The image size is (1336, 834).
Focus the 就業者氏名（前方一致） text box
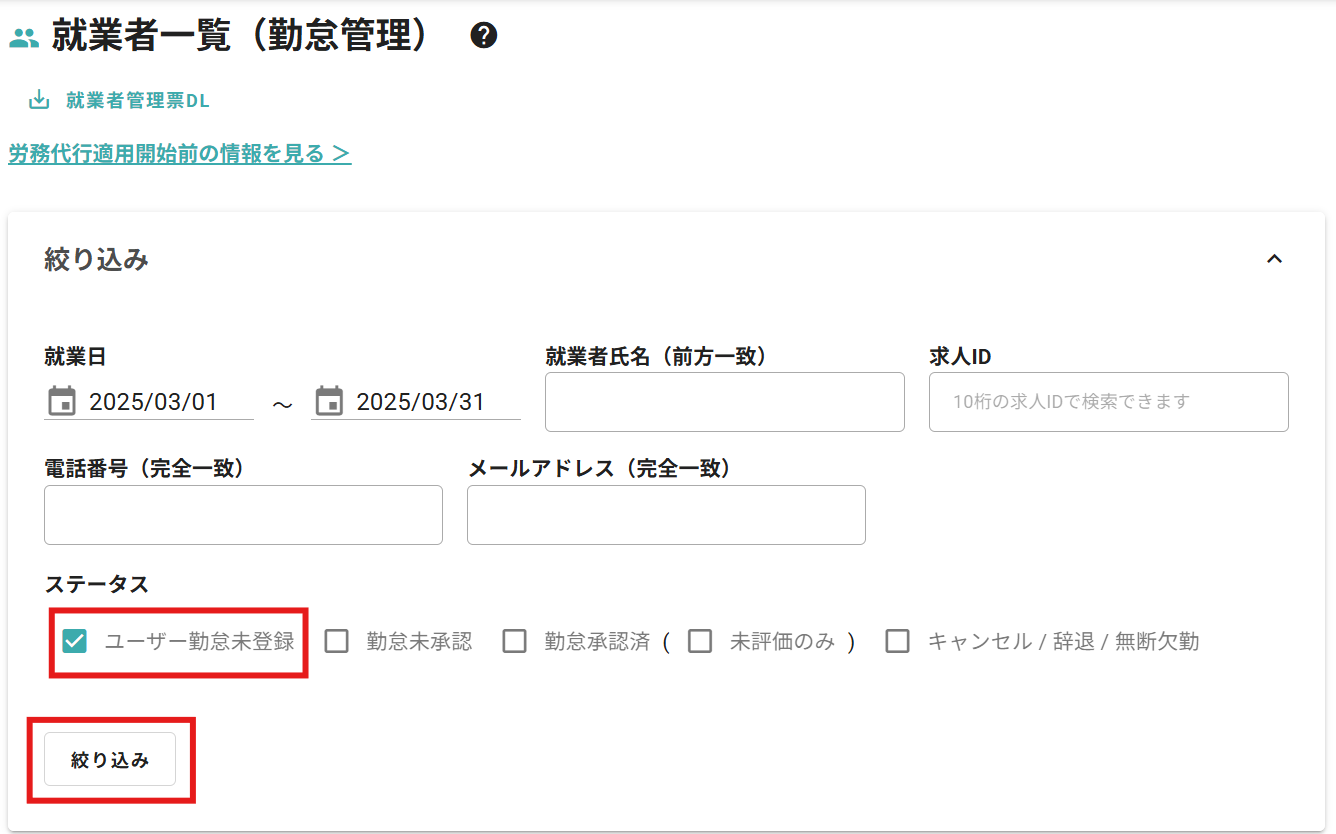(x=724, y=402)
